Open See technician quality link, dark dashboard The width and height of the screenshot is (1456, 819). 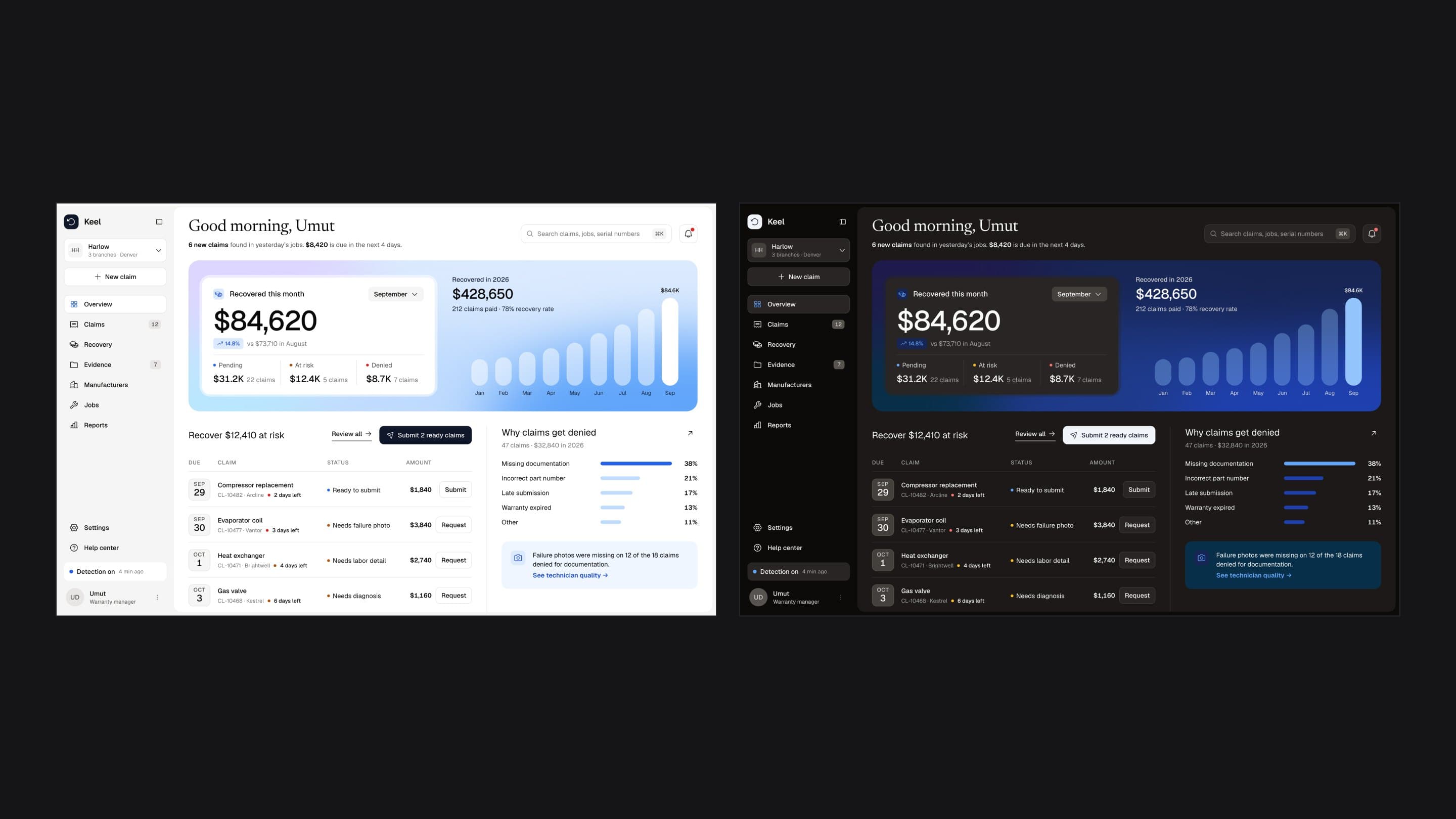pos(1253,575)
